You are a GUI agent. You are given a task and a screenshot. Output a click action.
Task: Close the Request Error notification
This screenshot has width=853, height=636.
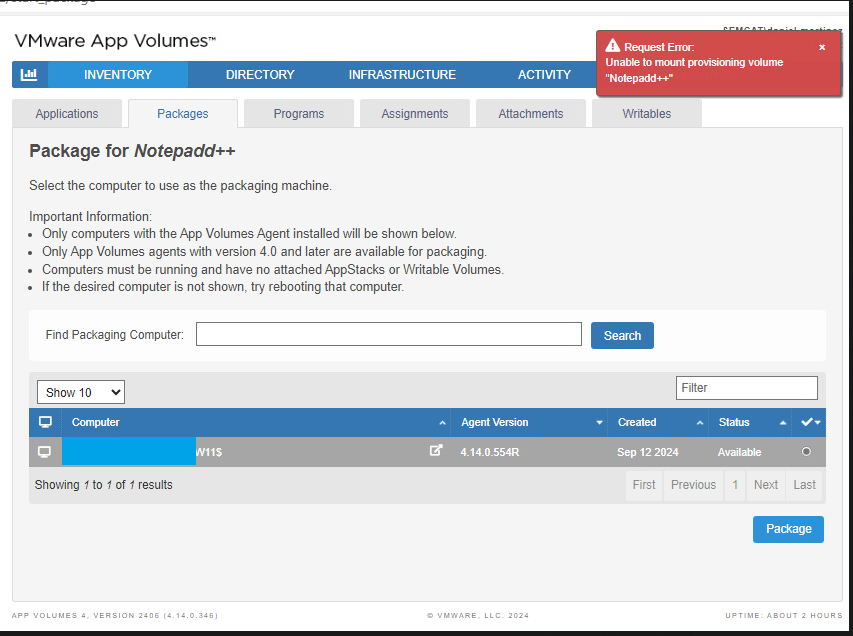point(822,47)
